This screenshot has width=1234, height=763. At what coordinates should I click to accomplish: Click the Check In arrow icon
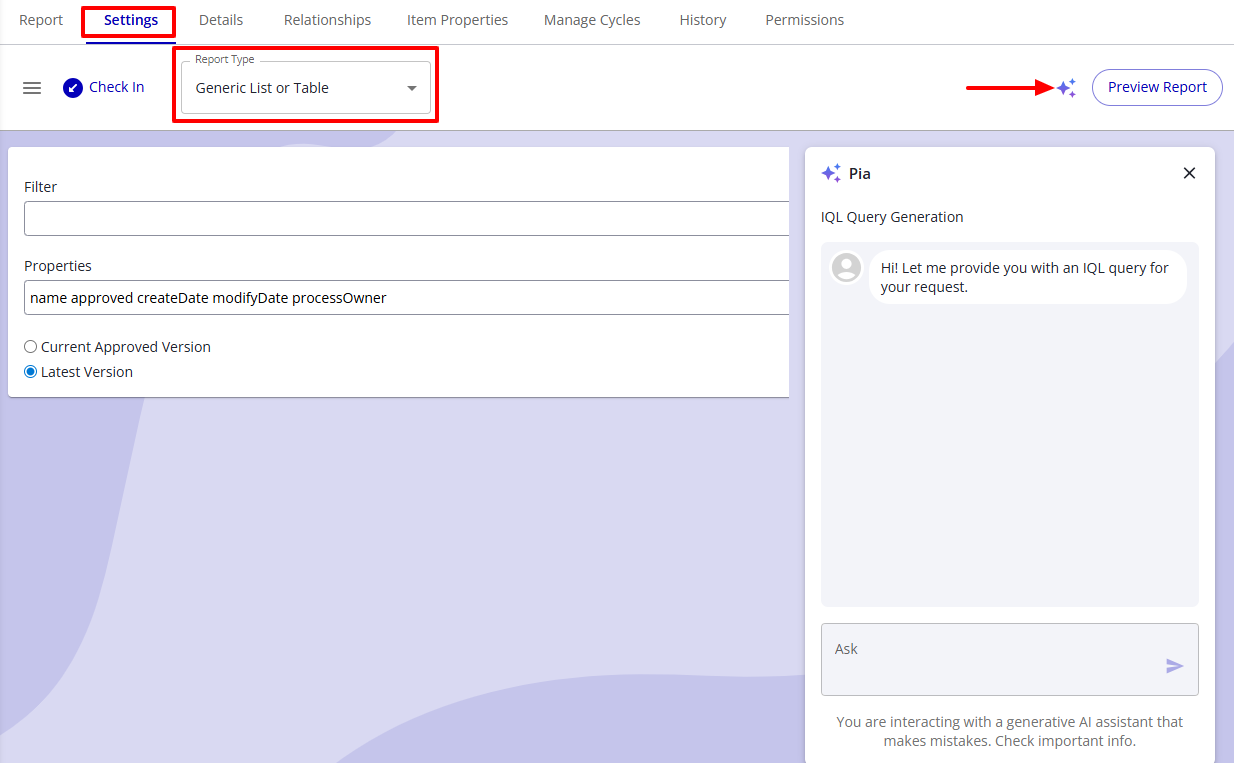pos(73,88)
